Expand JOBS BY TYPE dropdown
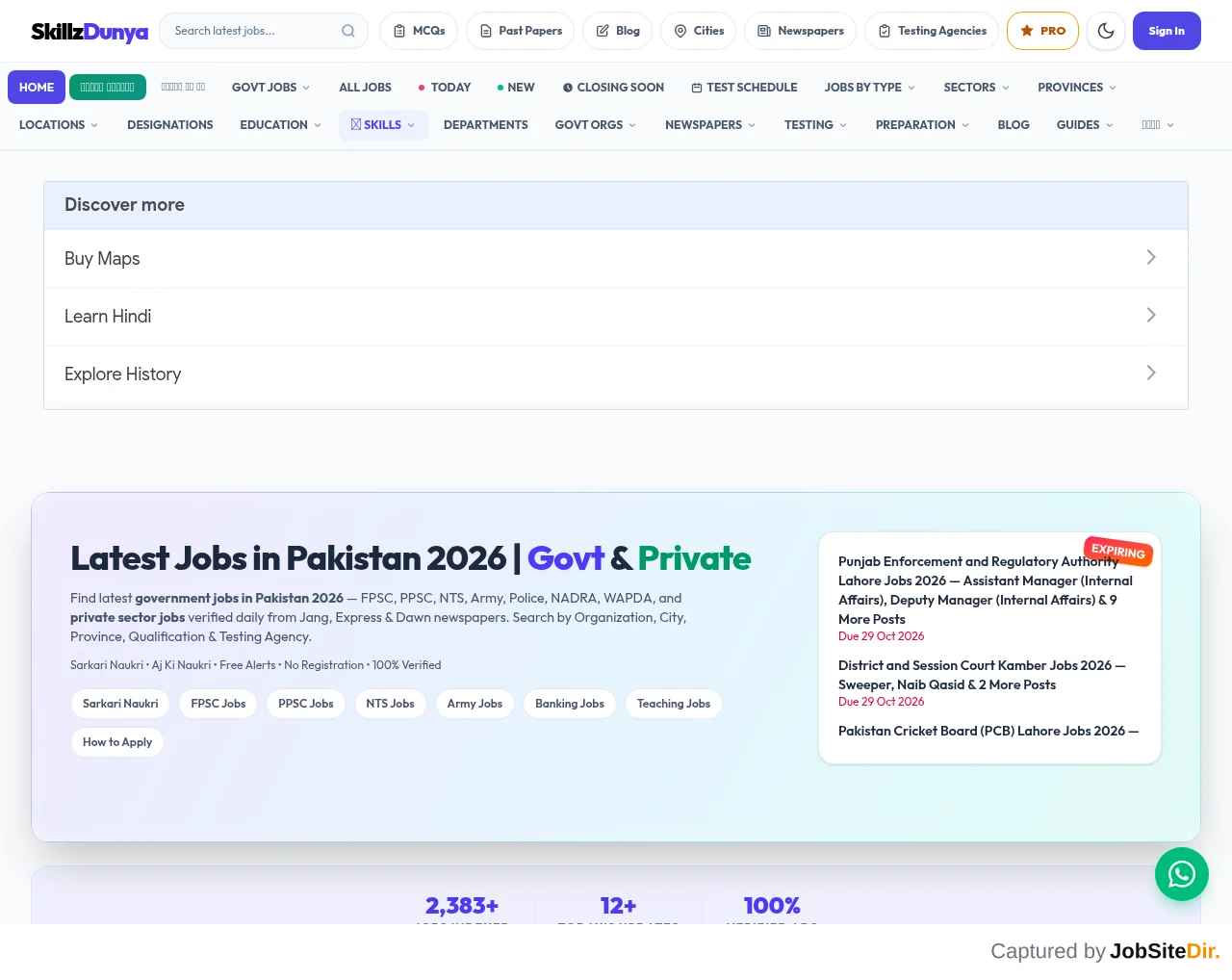 pos(870,88)
